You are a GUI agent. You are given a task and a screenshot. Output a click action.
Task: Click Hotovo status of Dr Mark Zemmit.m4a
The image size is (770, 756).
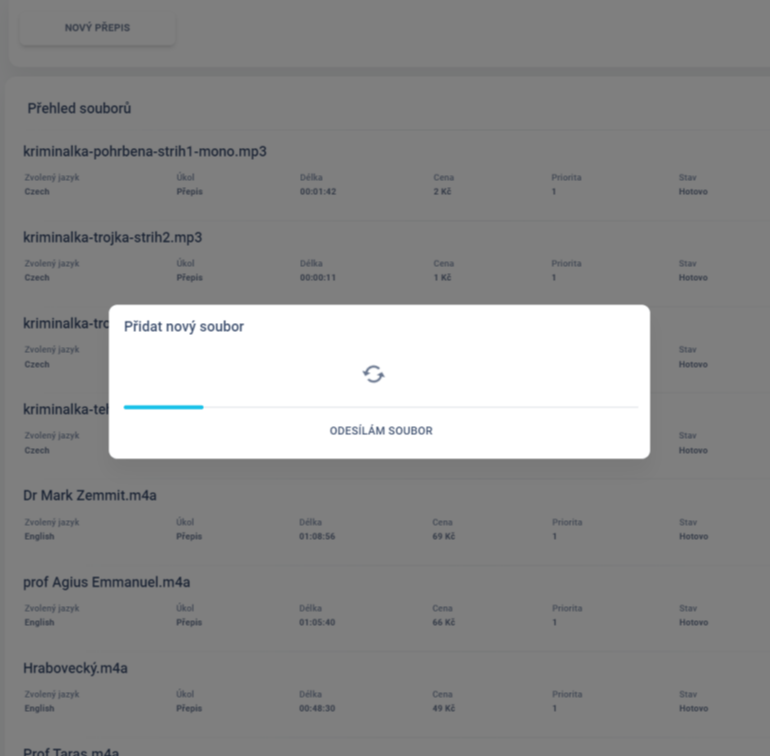(693, 536)
